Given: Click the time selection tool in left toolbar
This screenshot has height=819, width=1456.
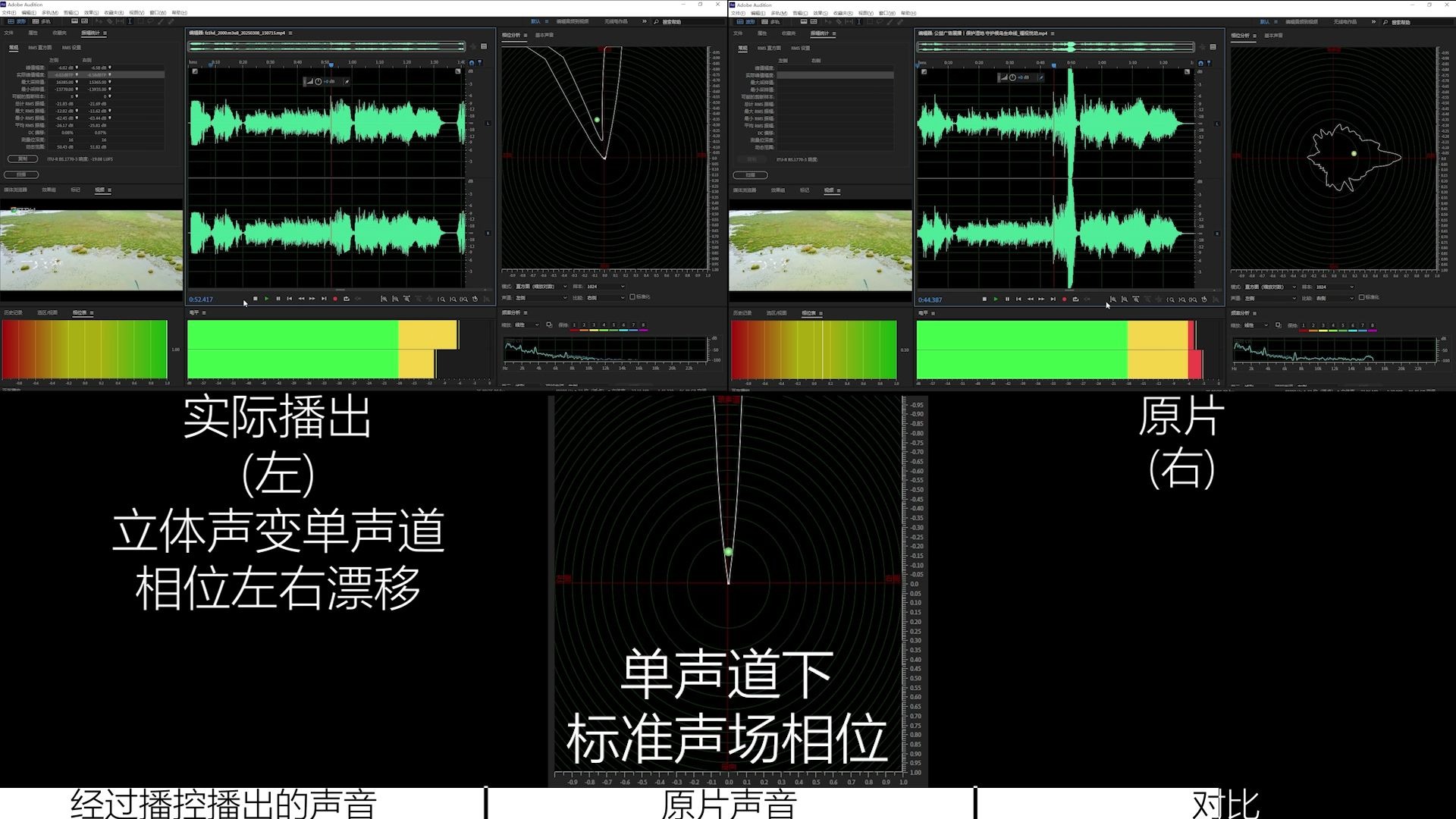Looking at the screenshot, I should pos(130,21).
